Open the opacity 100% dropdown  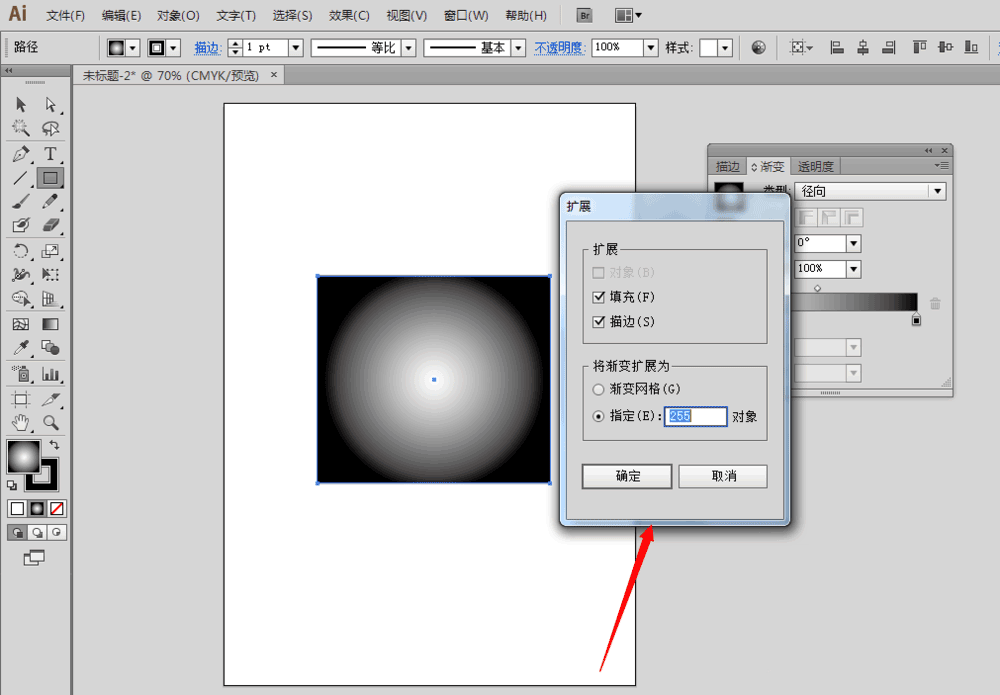coord(651,48)
